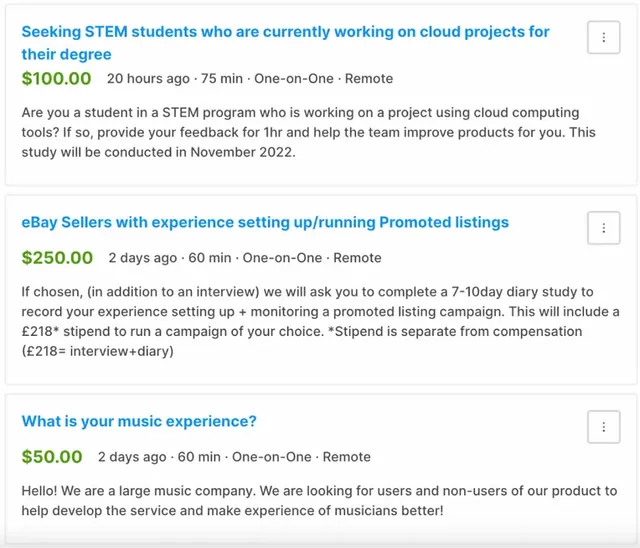Viewport: 640px width, 548px height.
Task: Open the 'Seeking STEM students' study title link
Action: coord(285,43)
